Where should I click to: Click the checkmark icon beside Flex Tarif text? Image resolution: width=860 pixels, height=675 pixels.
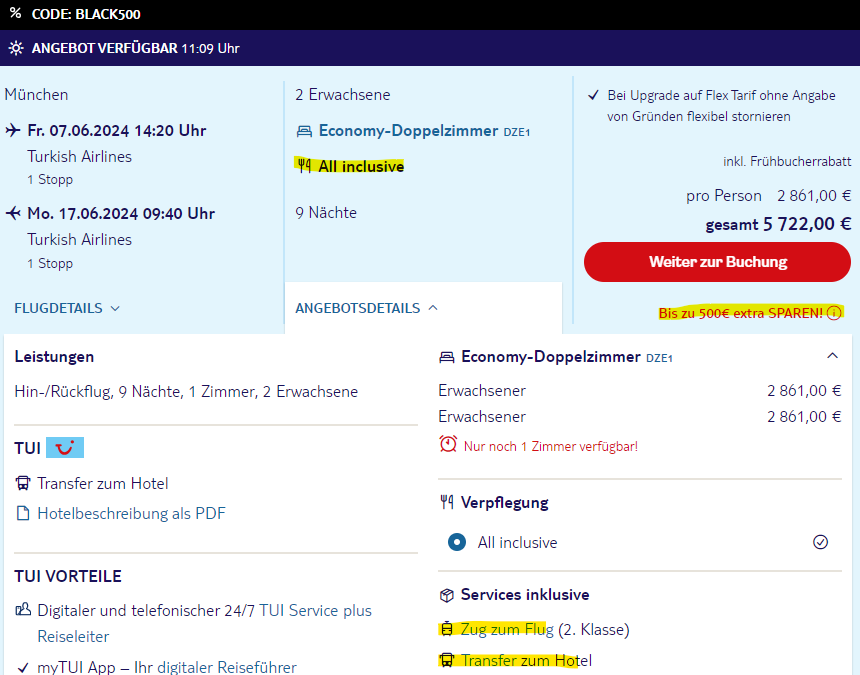[x=593, y=95]
